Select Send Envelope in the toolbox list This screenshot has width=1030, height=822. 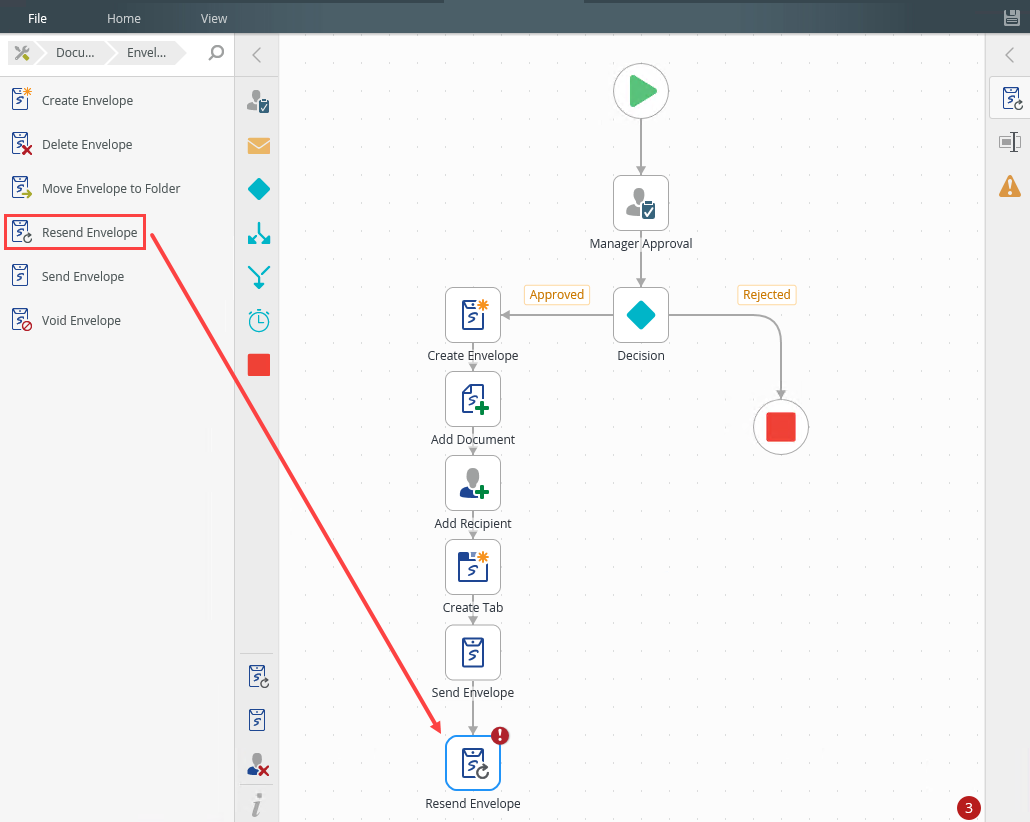[83, 277]
